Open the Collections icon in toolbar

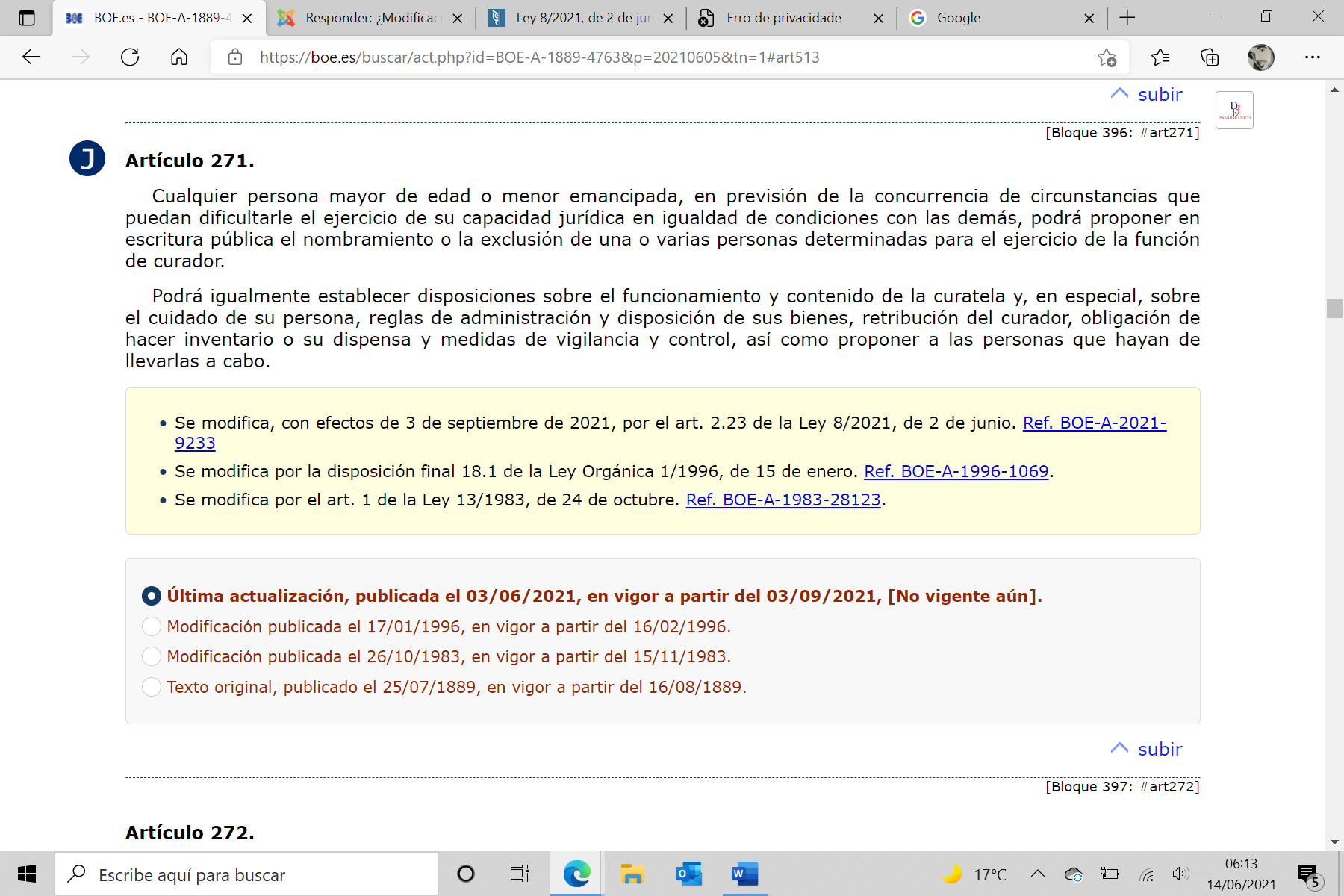click(1209, 57)
